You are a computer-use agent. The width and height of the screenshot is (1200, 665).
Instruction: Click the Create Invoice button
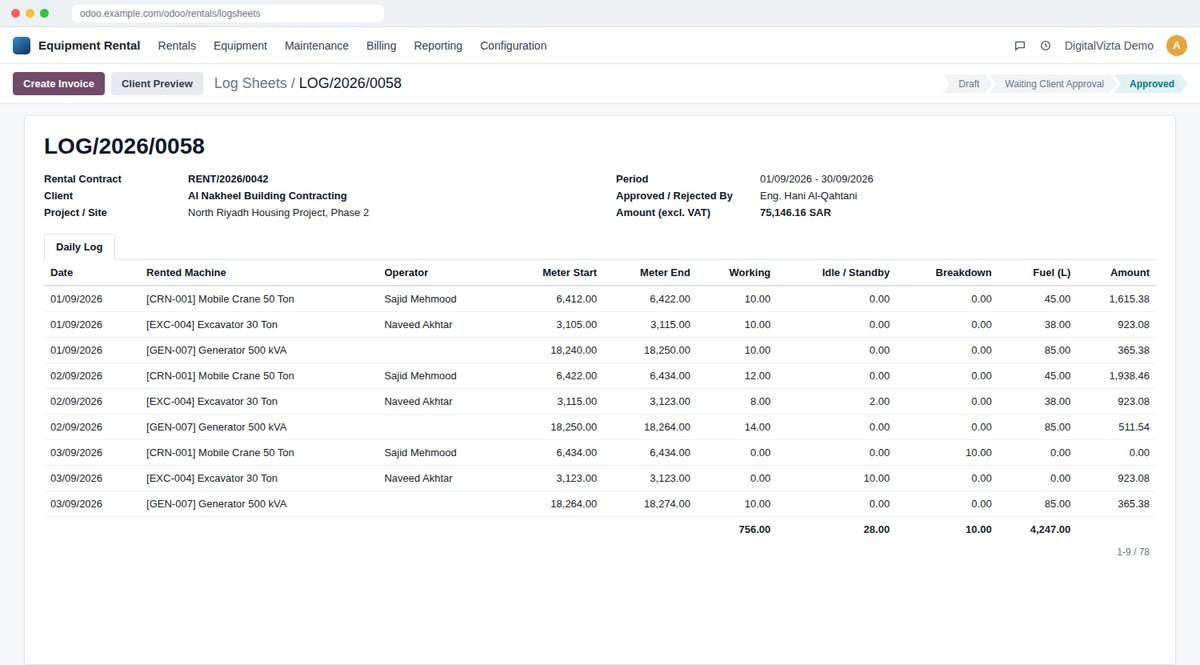point(59,84)
